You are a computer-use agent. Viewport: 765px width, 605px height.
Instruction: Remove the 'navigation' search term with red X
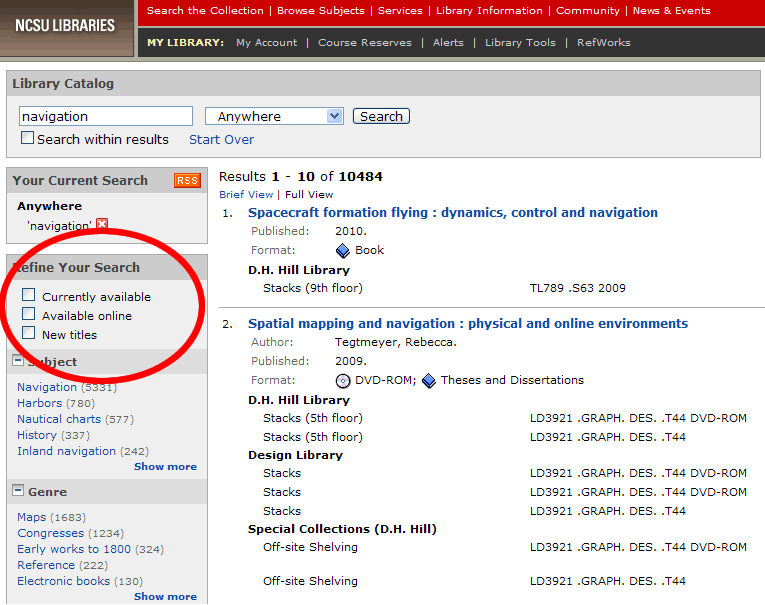click(102, 226)
